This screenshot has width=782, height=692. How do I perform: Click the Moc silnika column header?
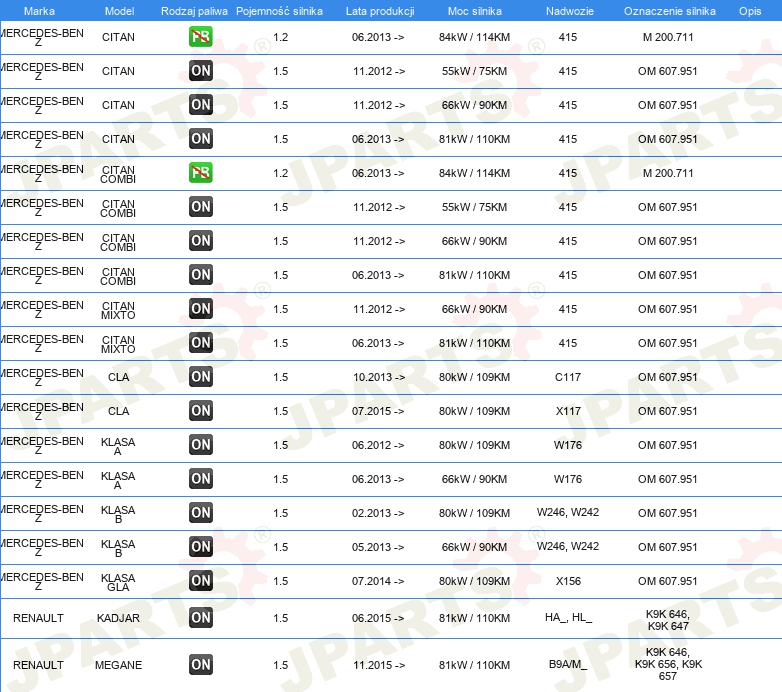click(x=475, y=11)
